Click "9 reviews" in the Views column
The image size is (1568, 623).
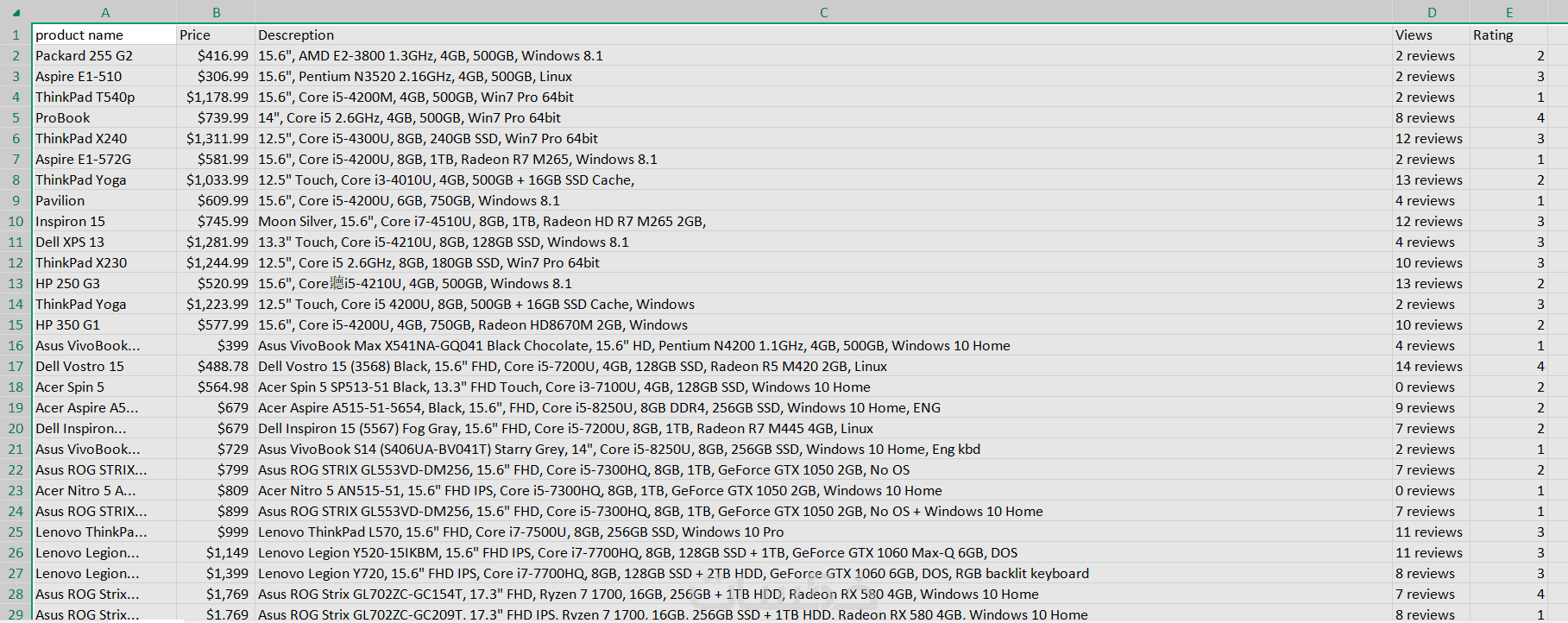pyautogui.click(x=1431, y=407)
